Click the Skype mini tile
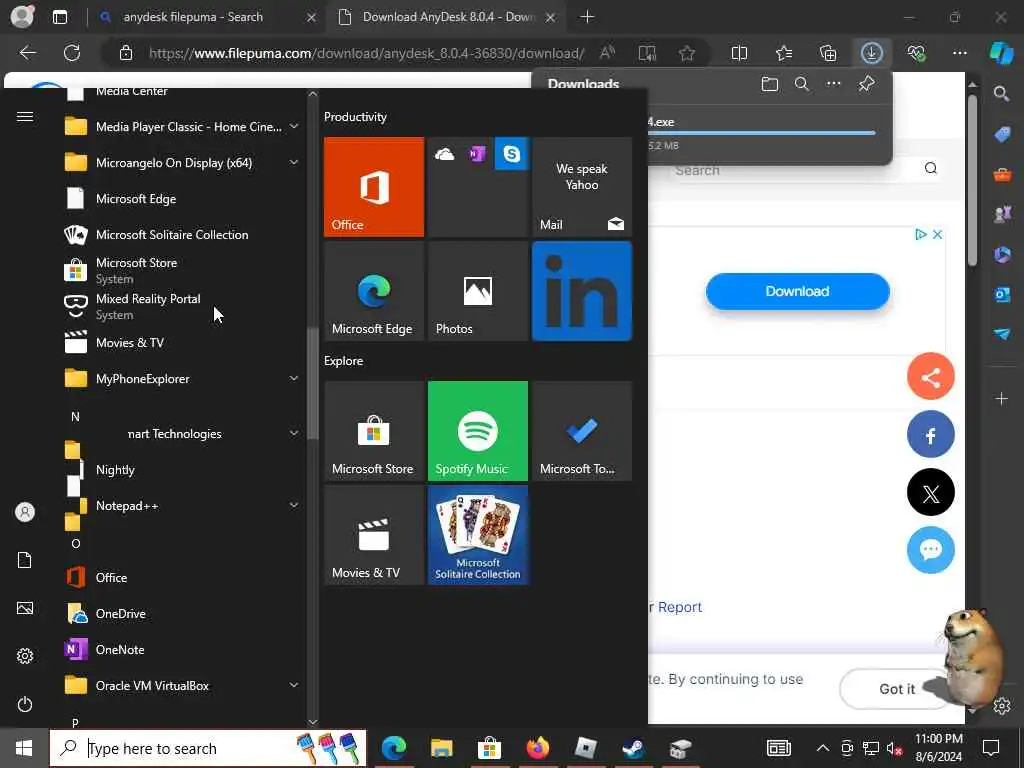The image size is (1024, 768). click(x=511, y=154)
